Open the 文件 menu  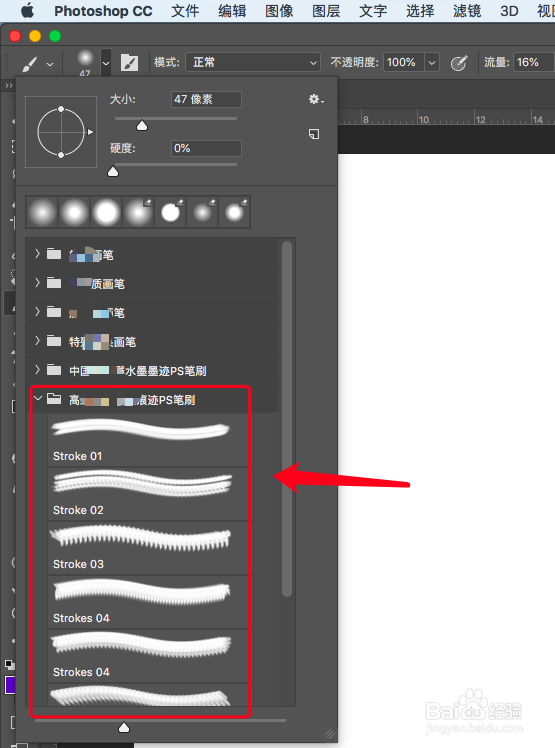[185, 11]
